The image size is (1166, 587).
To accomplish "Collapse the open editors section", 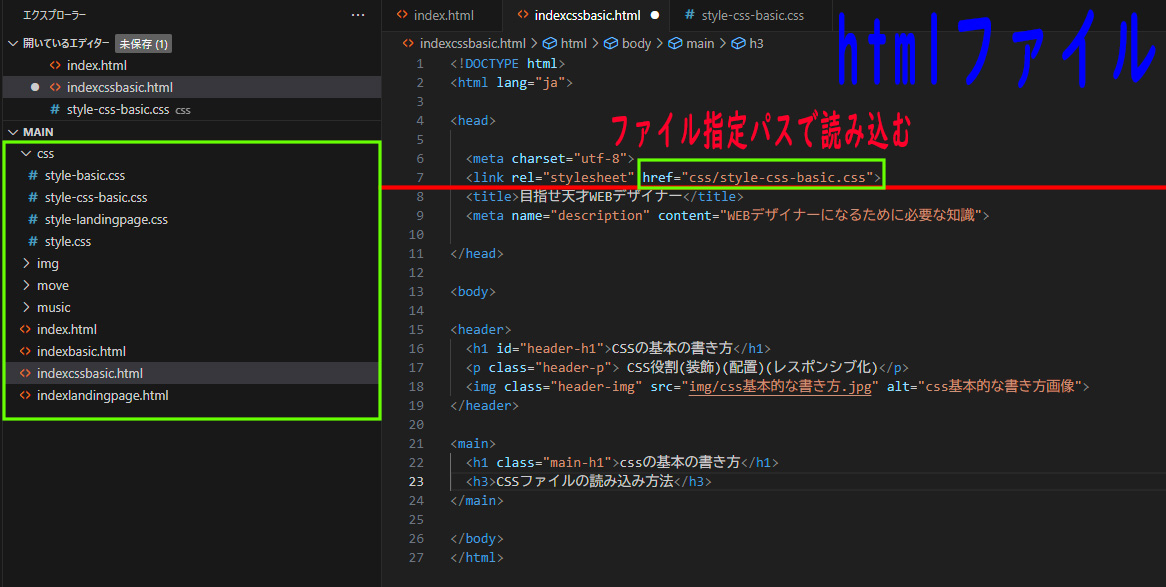I will (13, 43).
